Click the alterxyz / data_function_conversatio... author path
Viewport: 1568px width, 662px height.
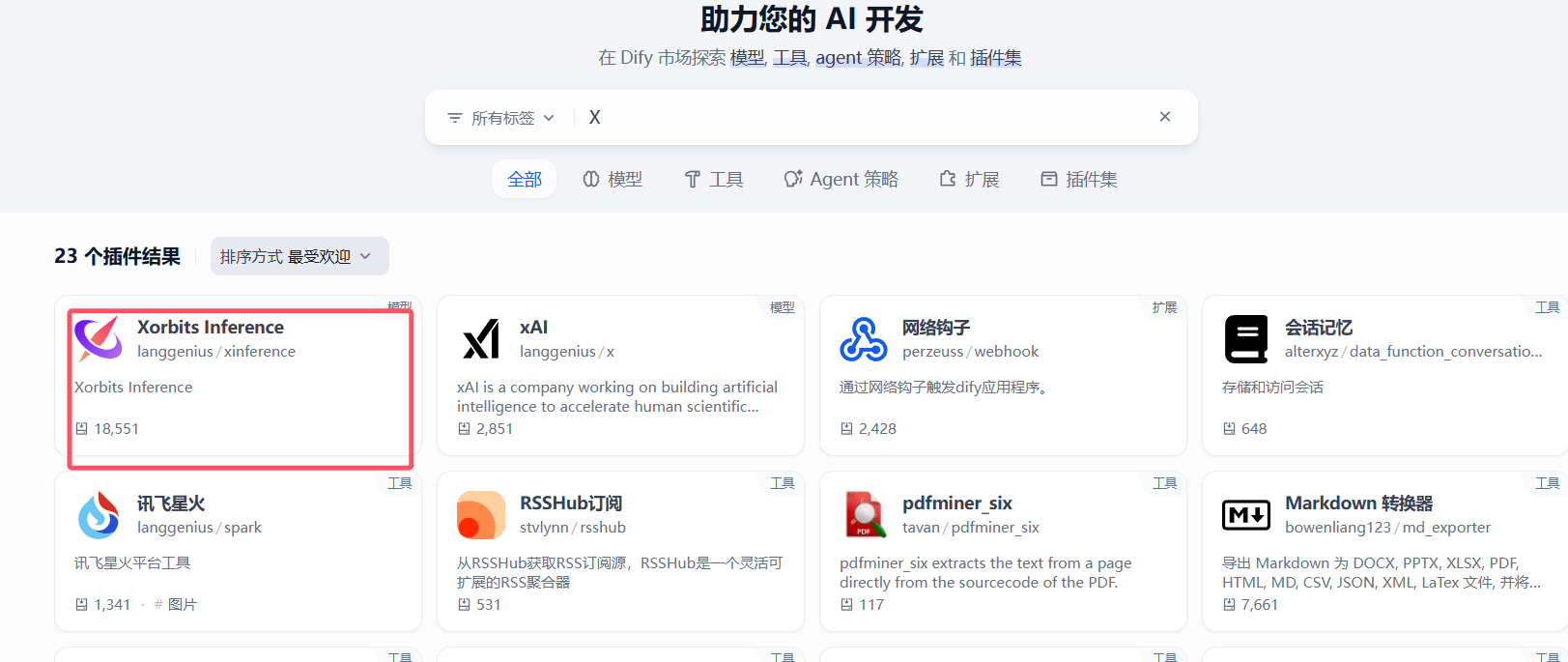(1413, 352)
